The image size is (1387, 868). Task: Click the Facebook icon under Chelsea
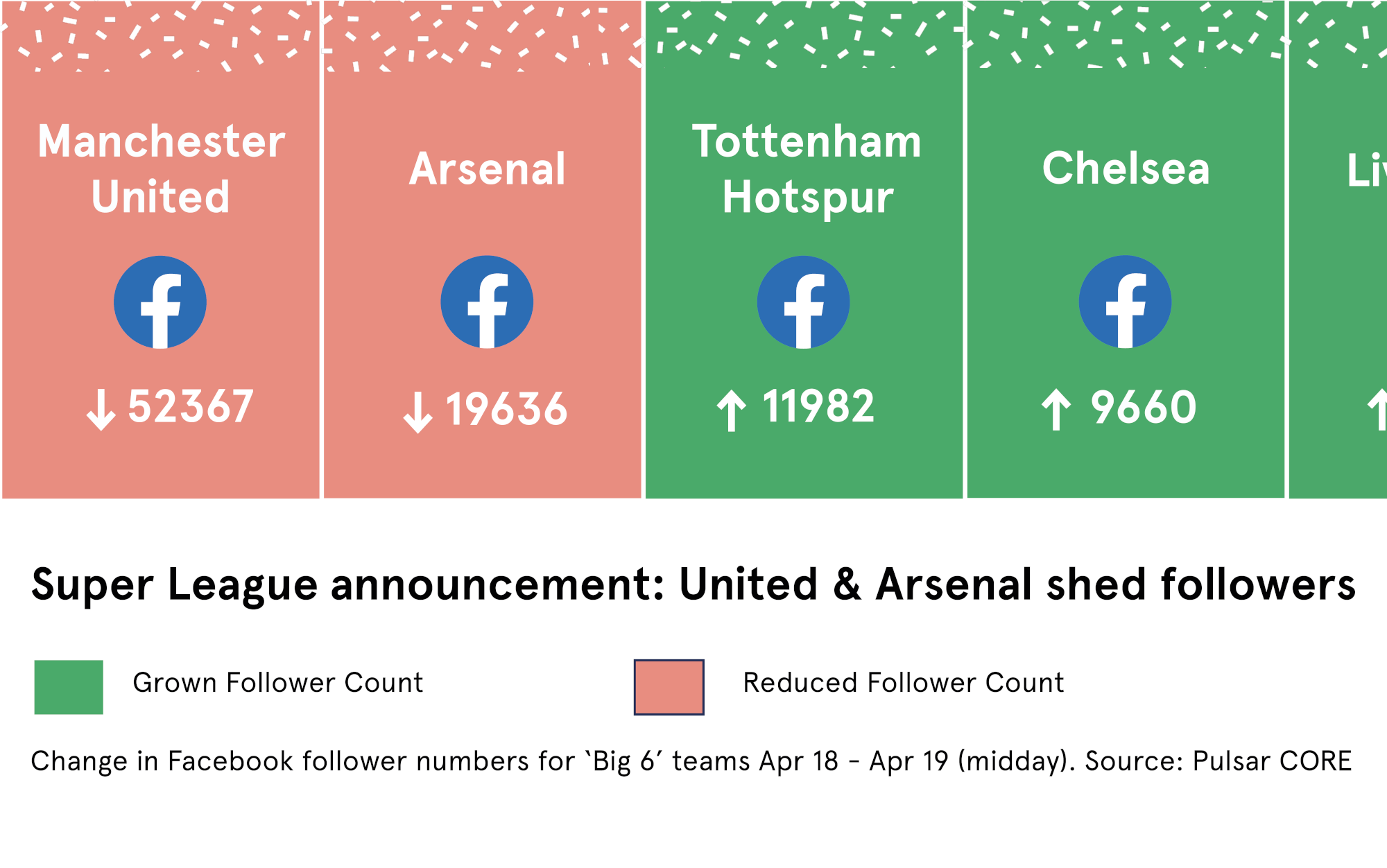[x=1125, y=302]
